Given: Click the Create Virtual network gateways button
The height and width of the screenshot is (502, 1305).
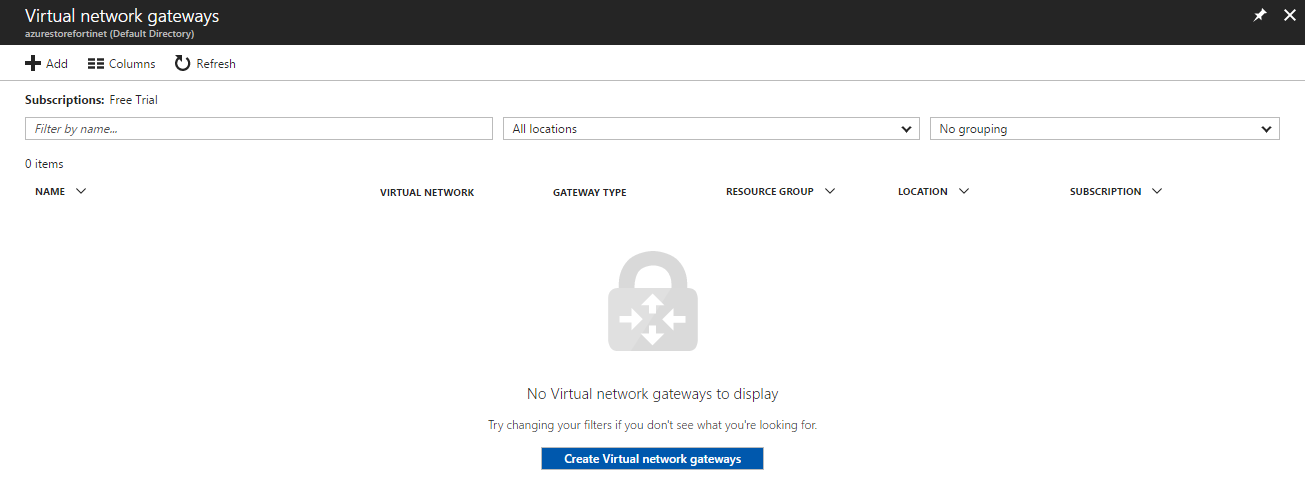Looking at the screenshot, I should pyautogui.click(x=652, y=459).
